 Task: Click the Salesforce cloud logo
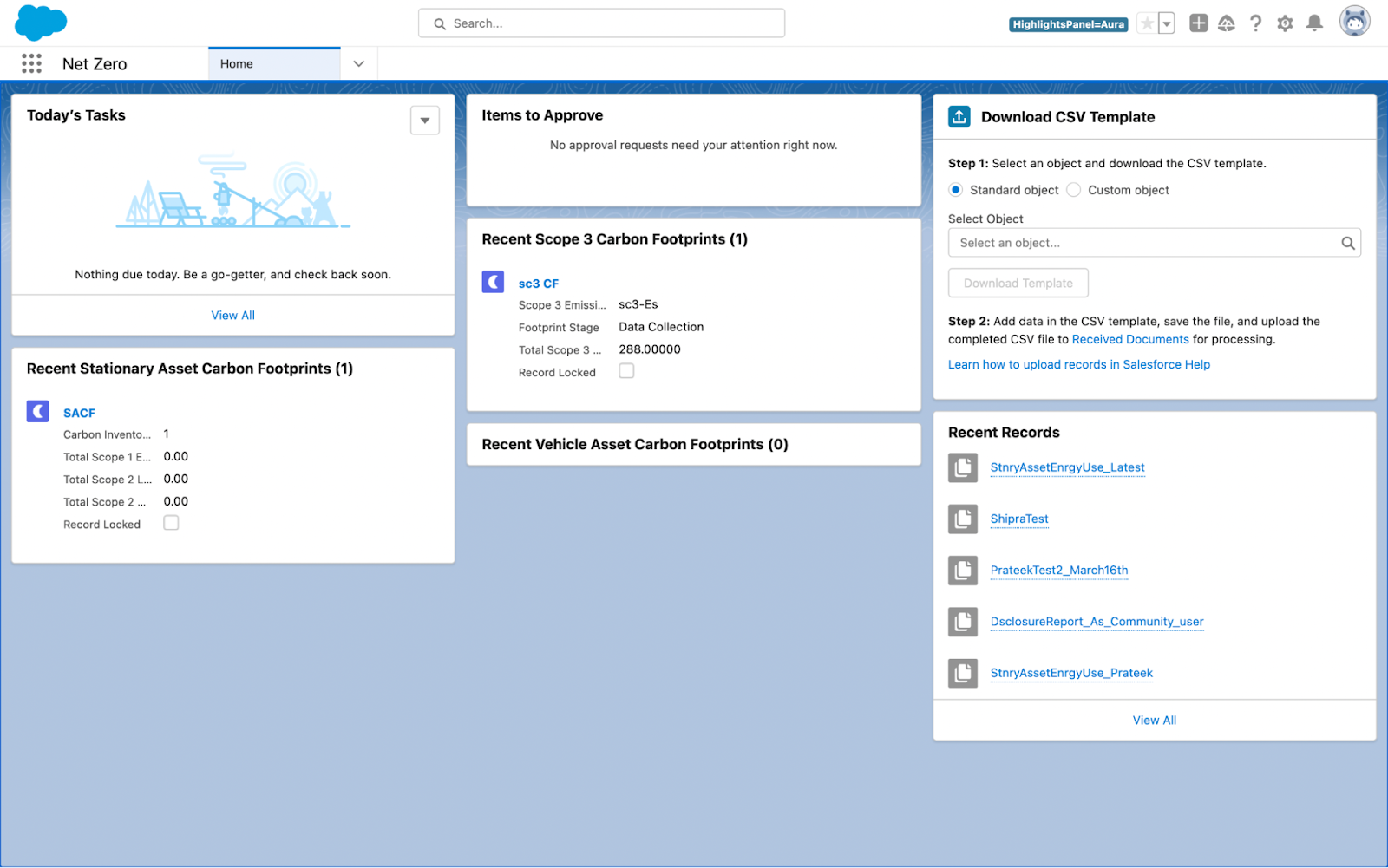(x=41, y=23)
